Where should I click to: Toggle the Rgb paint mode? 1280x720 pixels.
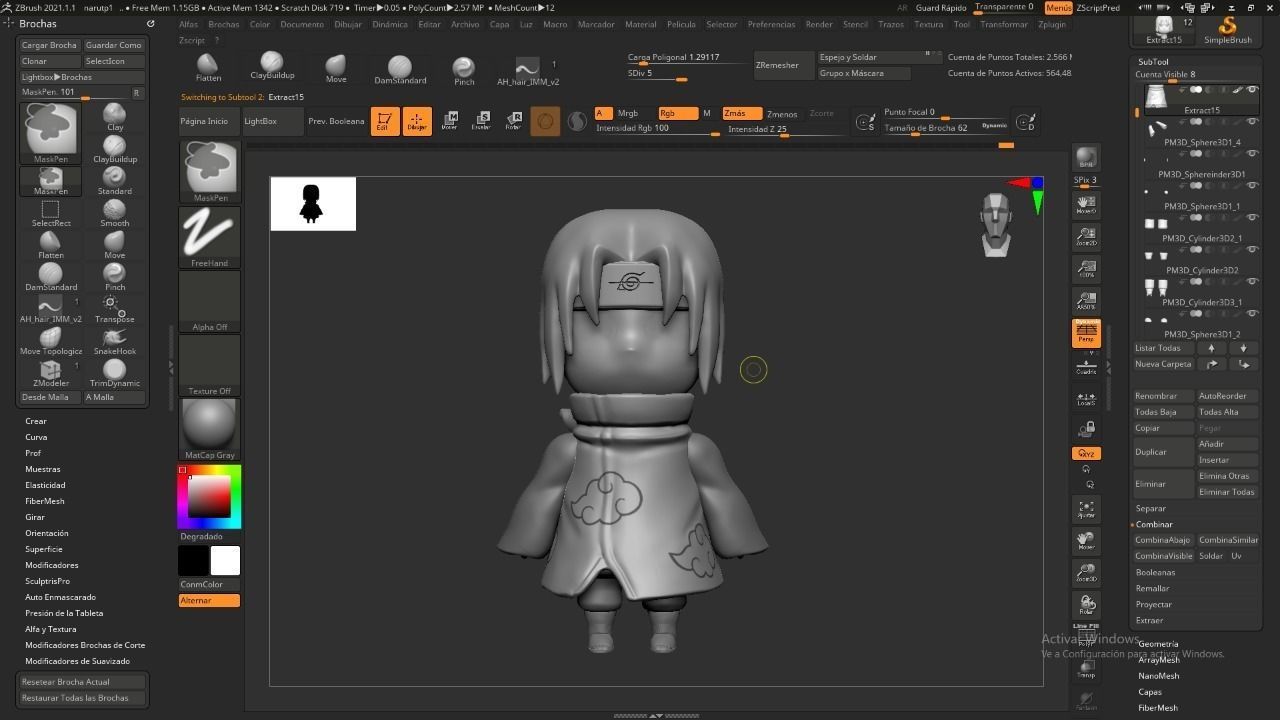[678, 113]
